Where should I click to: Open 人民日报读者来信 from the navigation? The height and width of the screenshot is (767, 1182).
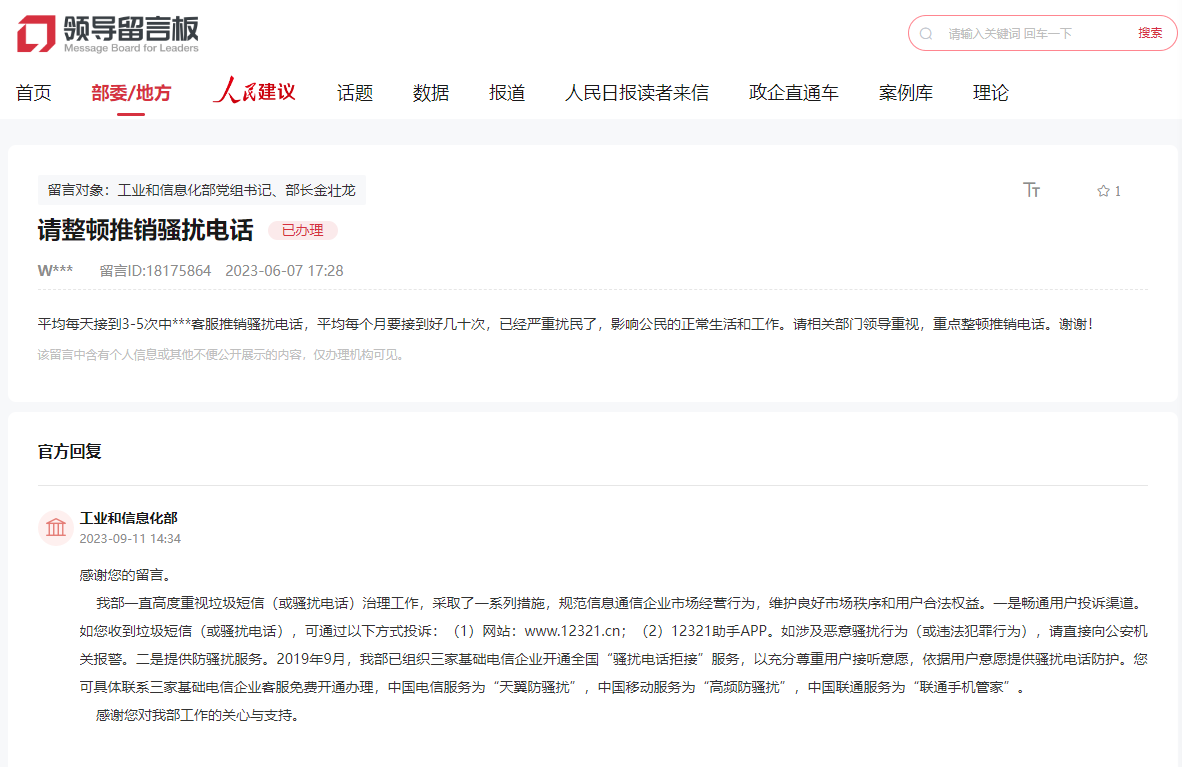637,92
